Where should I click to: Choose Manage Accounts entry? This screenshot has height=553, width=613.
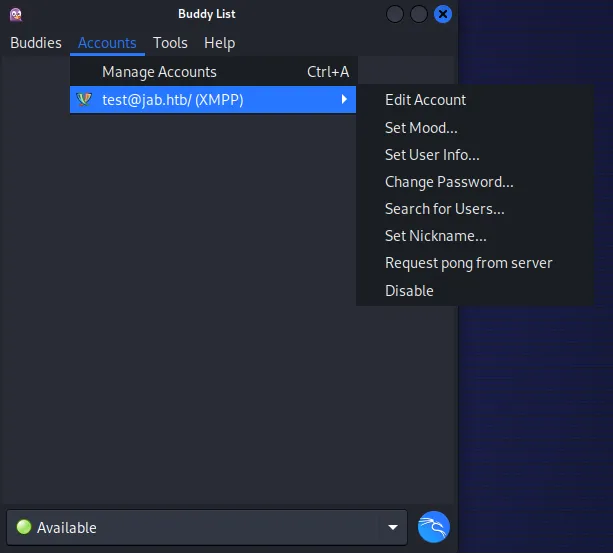[213, 72]
